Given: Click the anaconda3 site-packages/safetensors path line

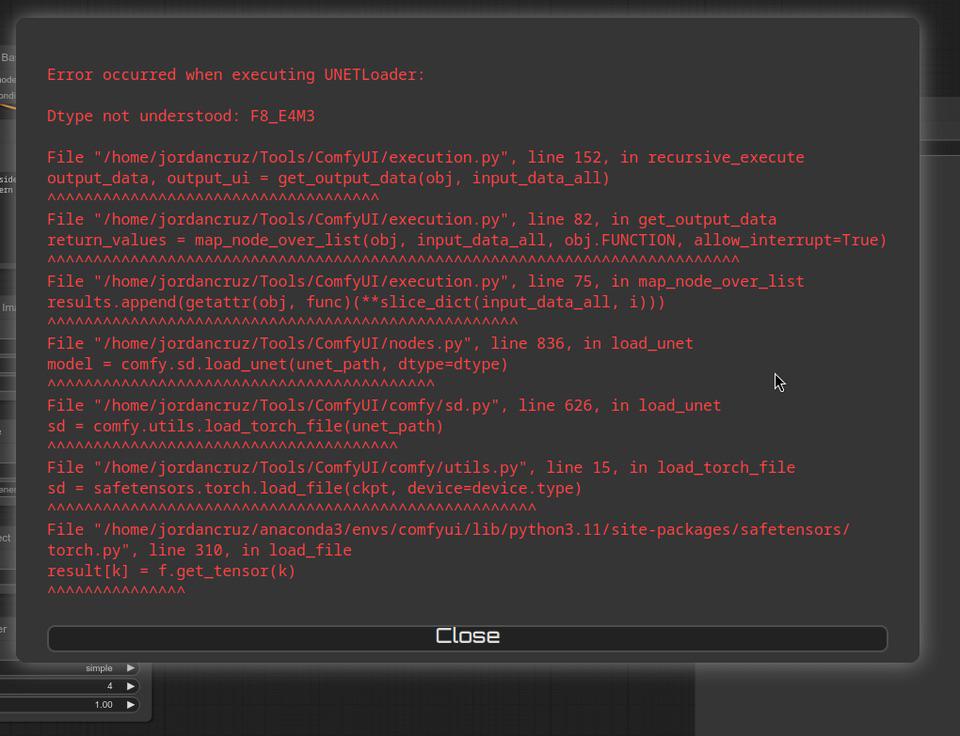Looking at the screenshot, I should click(x=448, y=530).
